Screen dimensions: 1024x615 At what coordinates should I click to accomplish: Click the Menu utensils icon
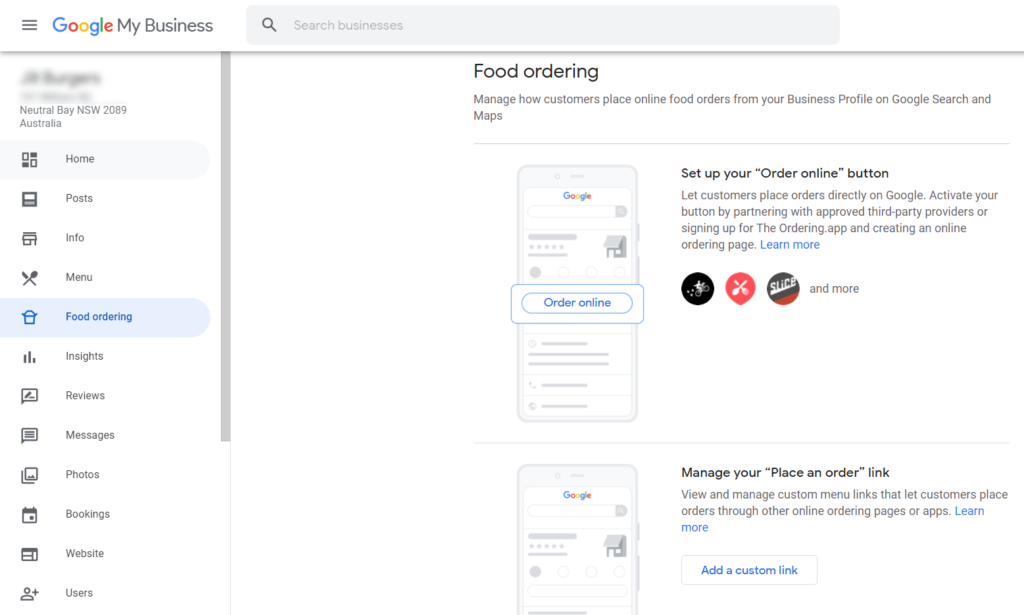click(x=29, y=278)
